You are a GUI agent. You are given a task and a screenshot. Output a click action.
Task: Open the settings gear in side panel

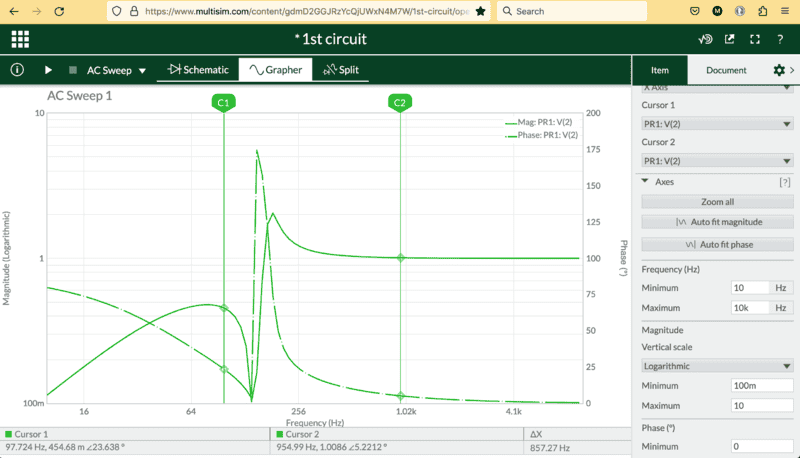(x=779, y=70)
